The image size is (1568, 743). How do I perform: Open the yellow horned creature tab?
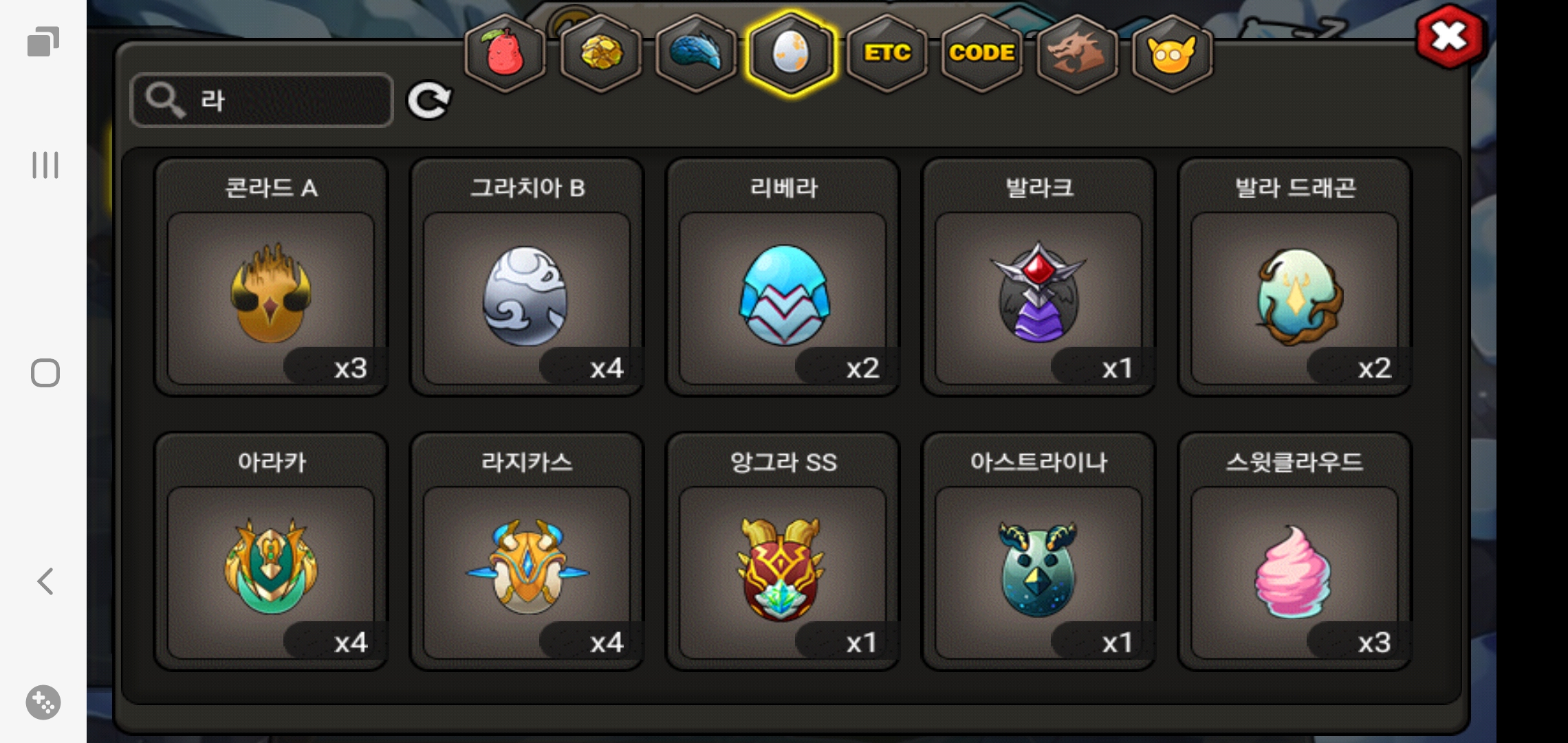coord(1172,53)
